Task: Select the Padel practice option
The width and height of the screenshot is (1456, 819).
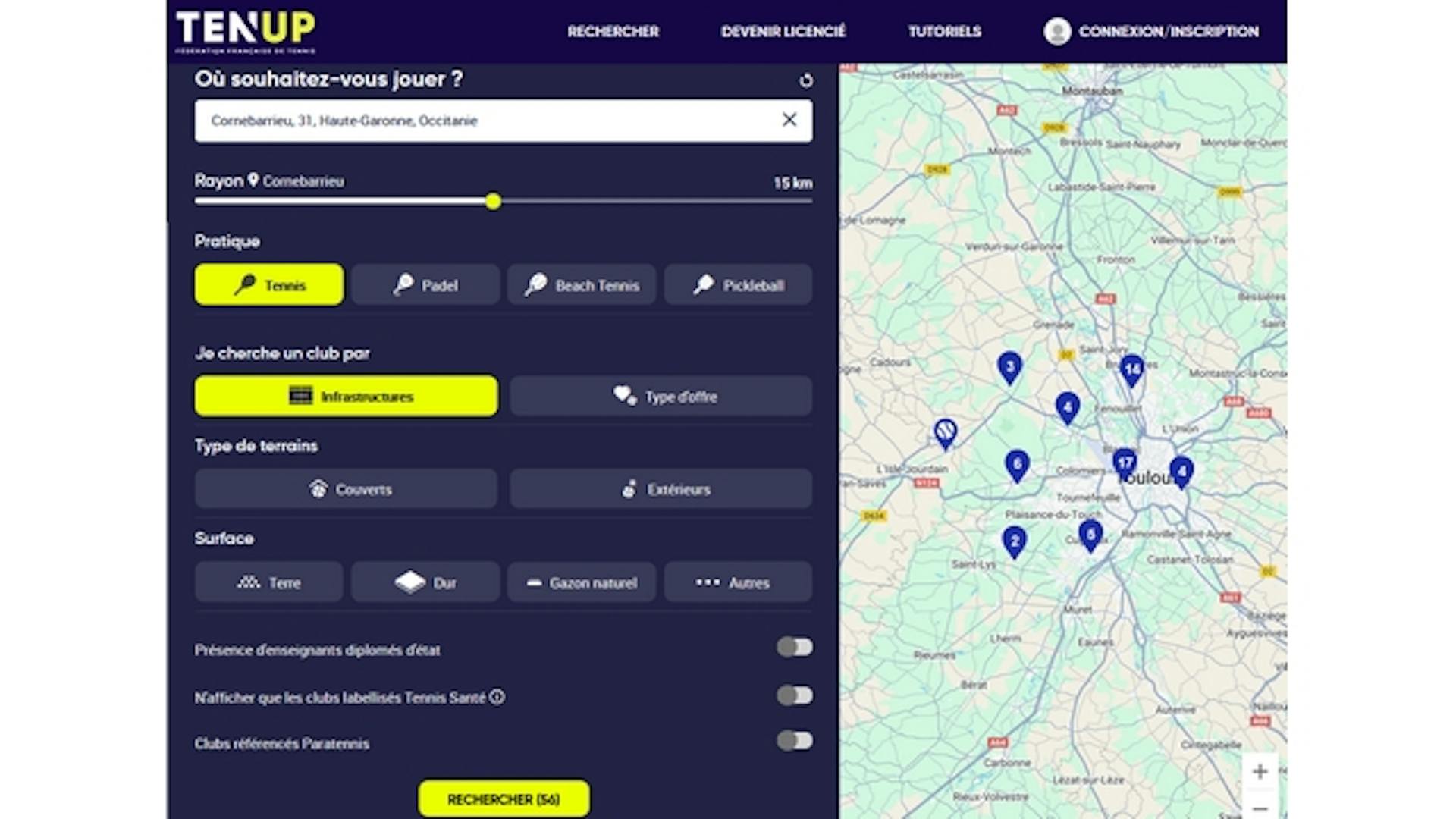Action: point(425,285)
